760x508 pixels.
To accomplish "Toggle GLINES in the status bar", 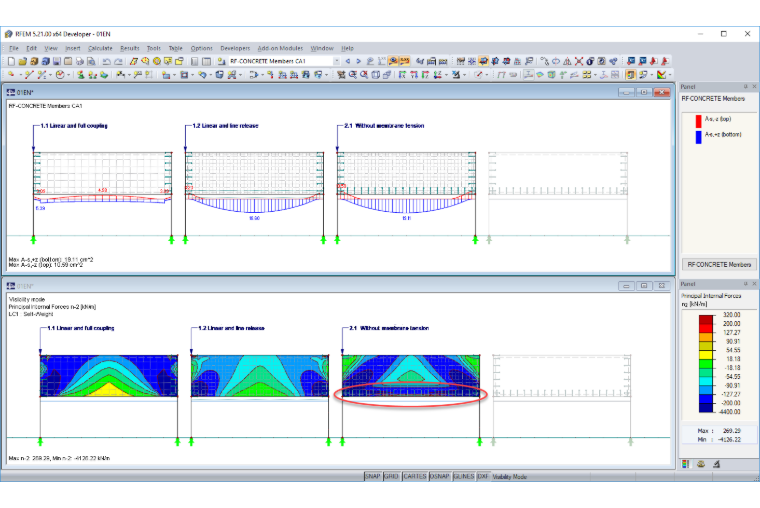I will click(x=464, y=476).
